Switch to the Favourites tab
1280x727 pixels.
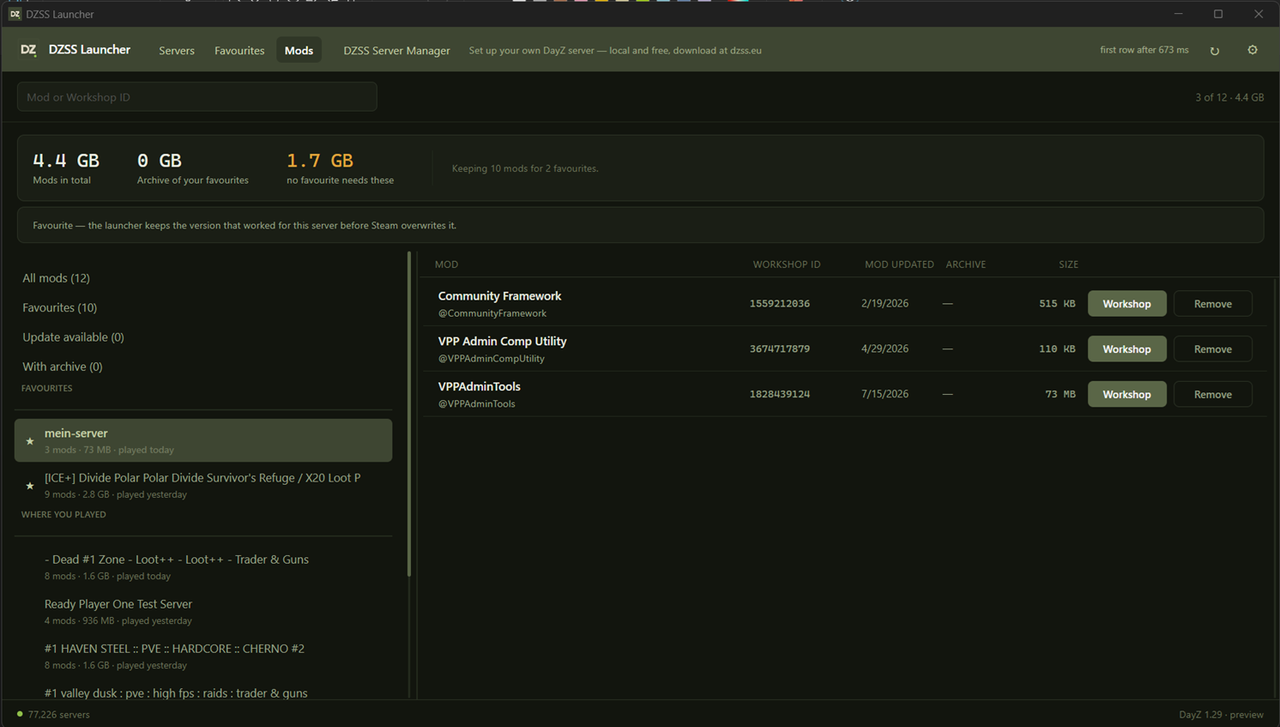pos(240,50)
